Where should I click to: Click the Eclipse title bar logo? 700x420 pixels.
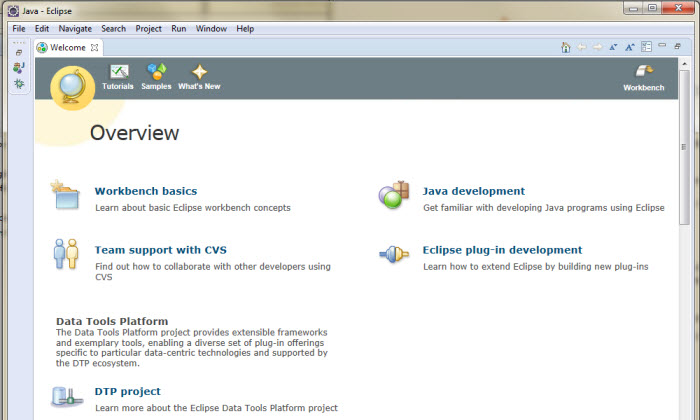coord(13,11)
